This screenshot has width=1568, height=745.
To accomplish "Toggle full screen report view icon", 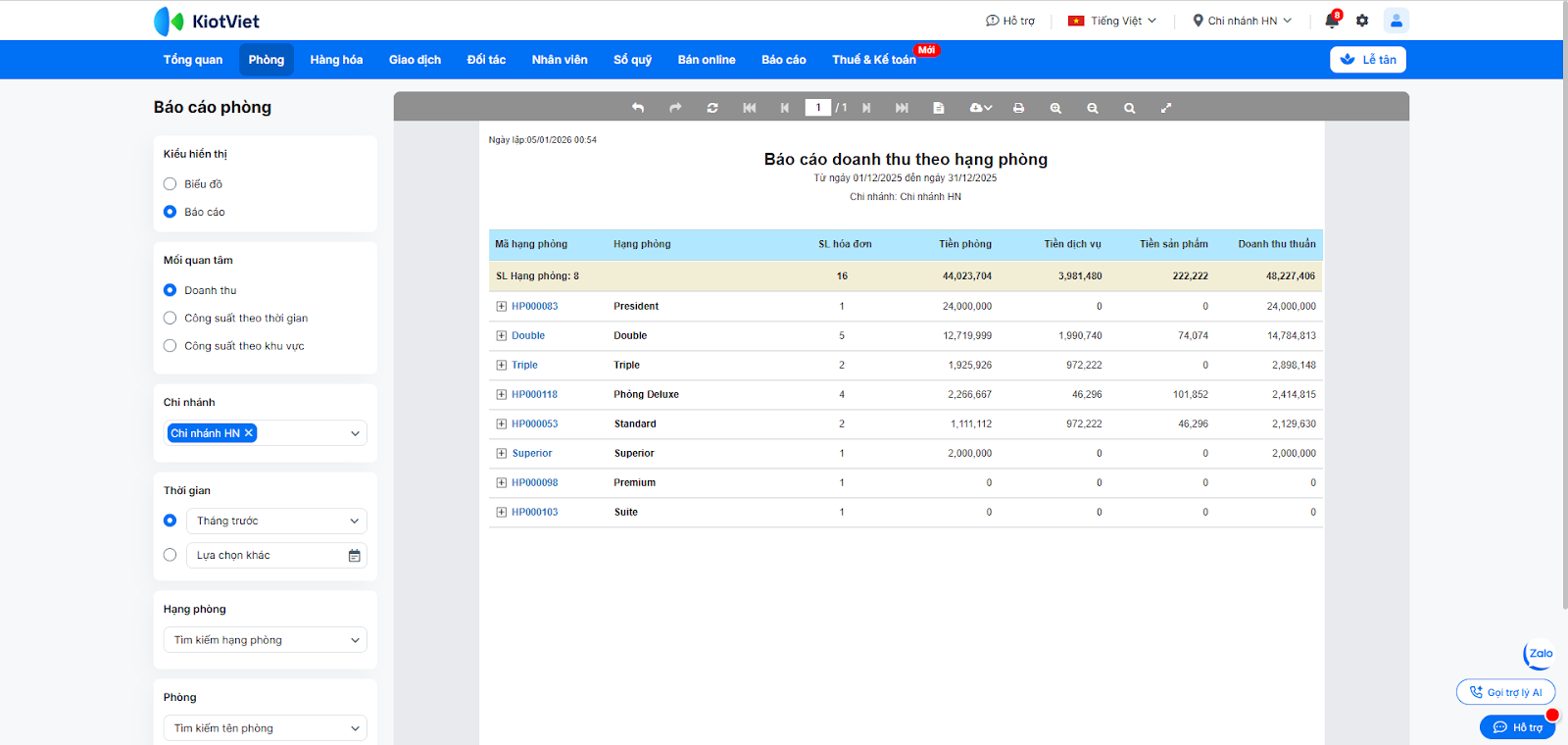I will (x=1166, y=108).
